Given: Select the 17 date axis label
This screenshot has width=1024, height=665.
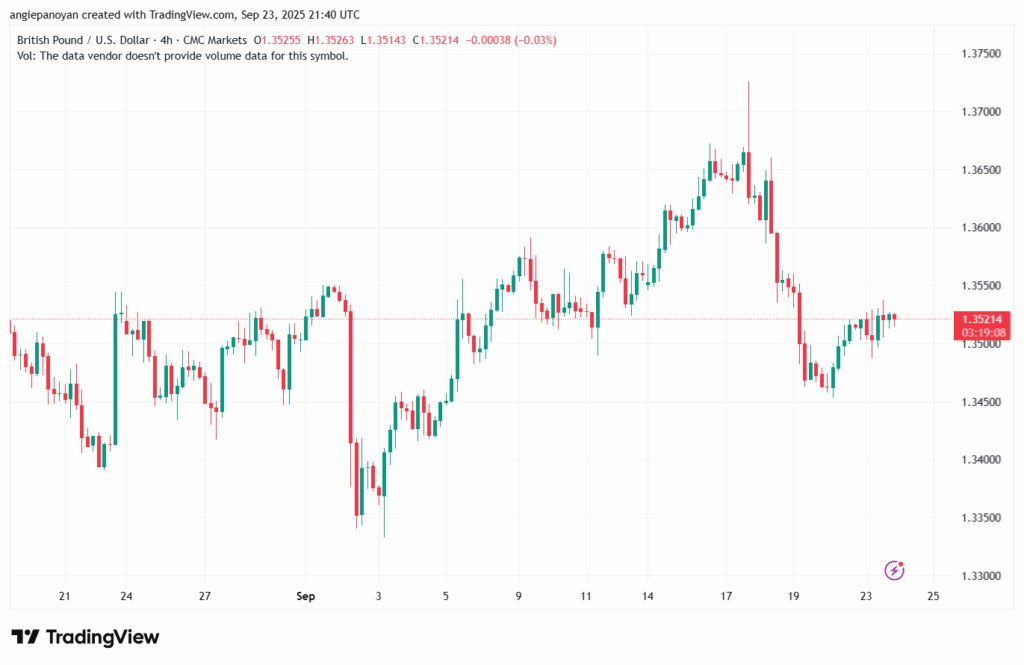Looking at the screenshot, I should coord(727,597).
